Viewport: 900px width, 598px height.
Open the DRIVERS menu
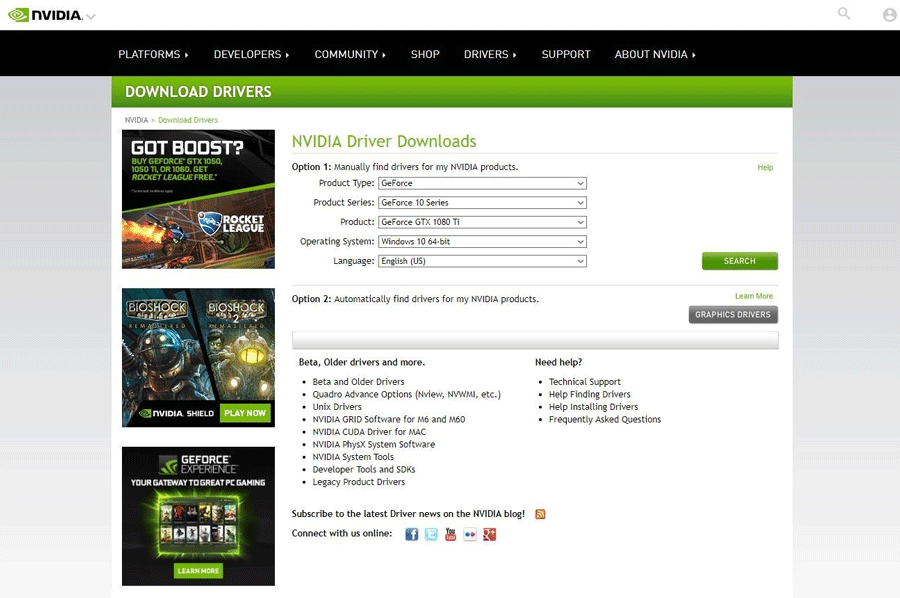[x=490, y=55]
